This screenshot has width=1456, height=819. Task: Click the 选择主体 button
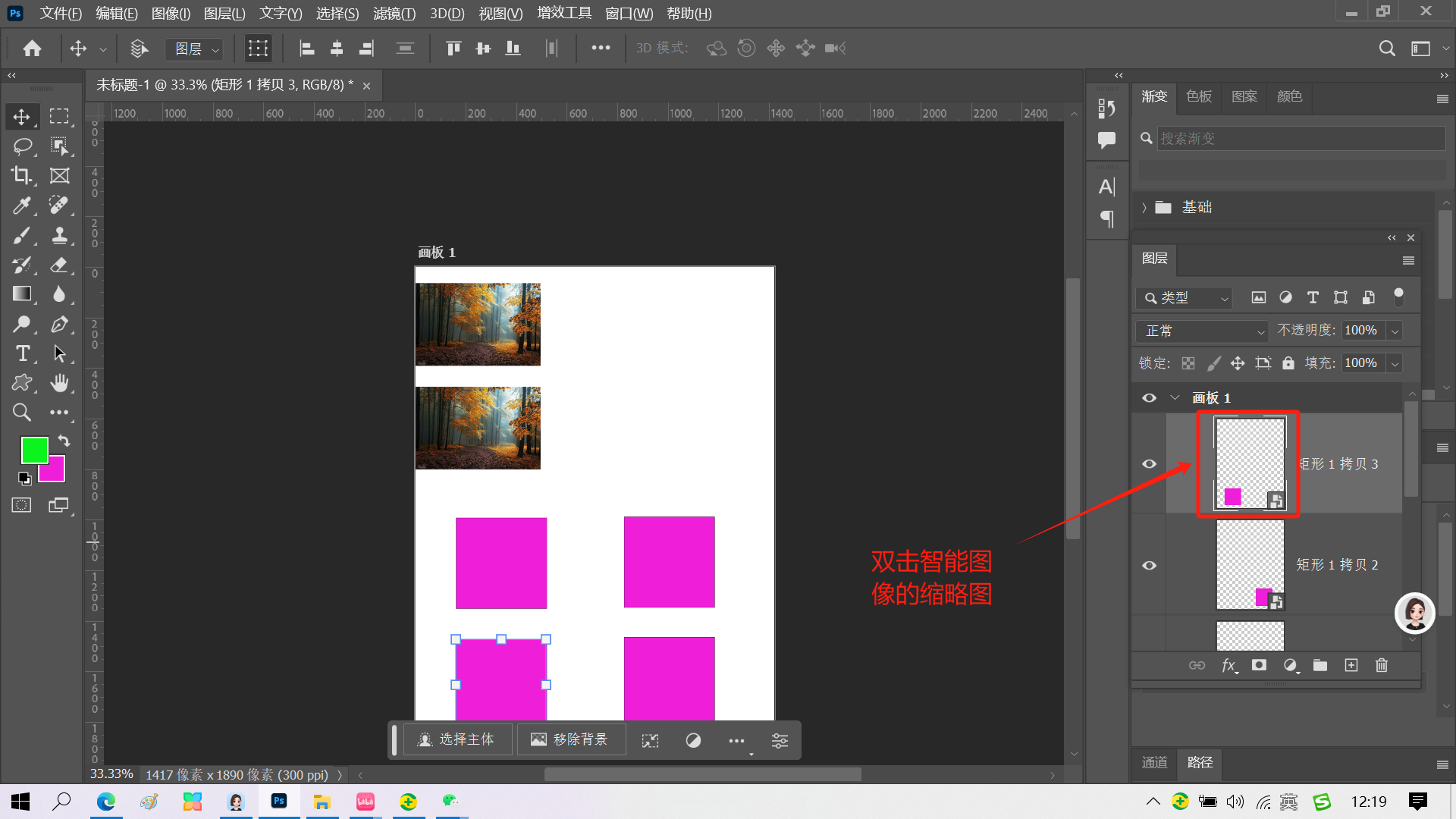457,739
